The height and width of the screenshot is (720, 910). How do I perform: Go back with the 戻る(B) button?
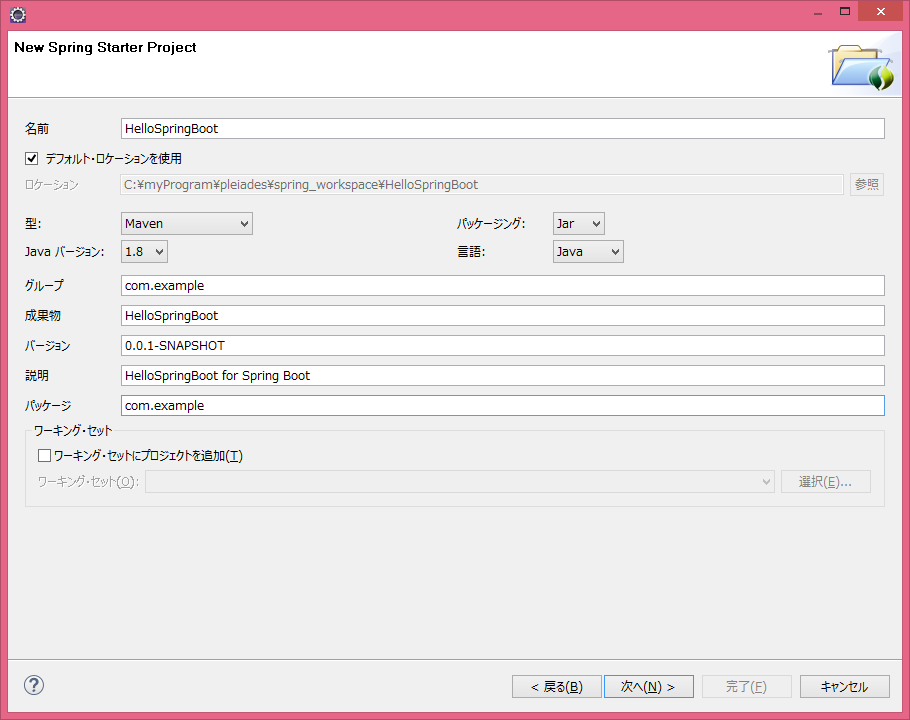(x=557, y=686)
